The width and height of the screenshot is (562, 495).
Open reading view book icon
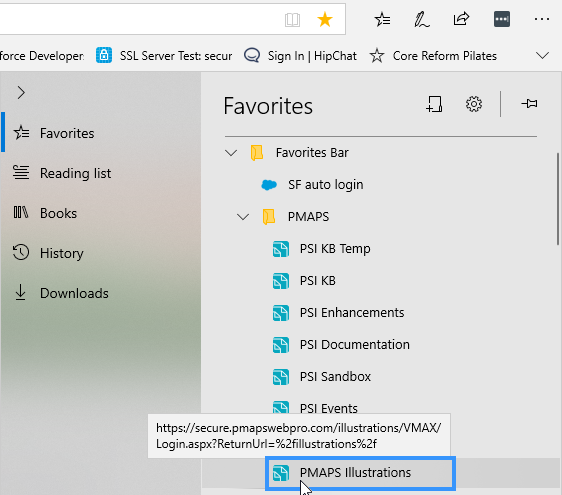tap(292, 20)
